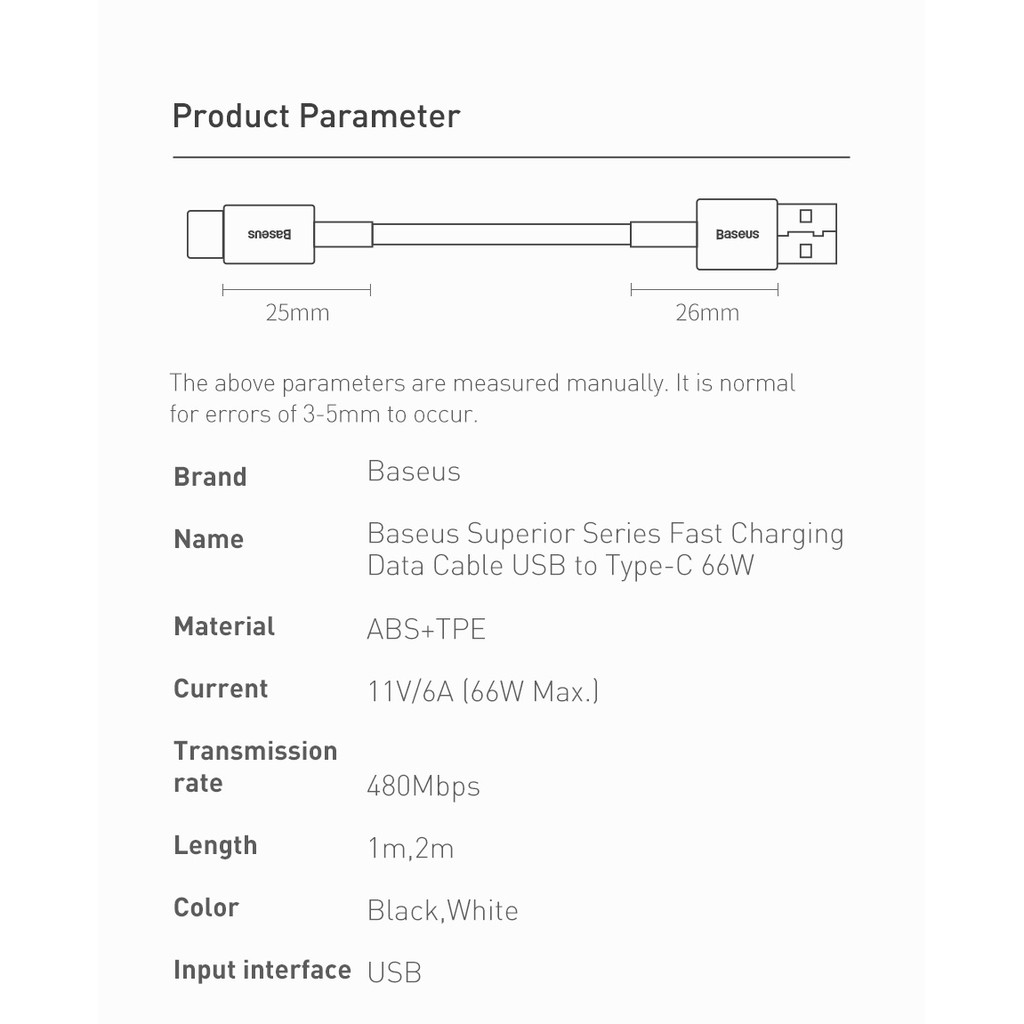Click the Baseus brand value text
The height and width of the screenshot is (1024, 1024).
tap(414, 471)
